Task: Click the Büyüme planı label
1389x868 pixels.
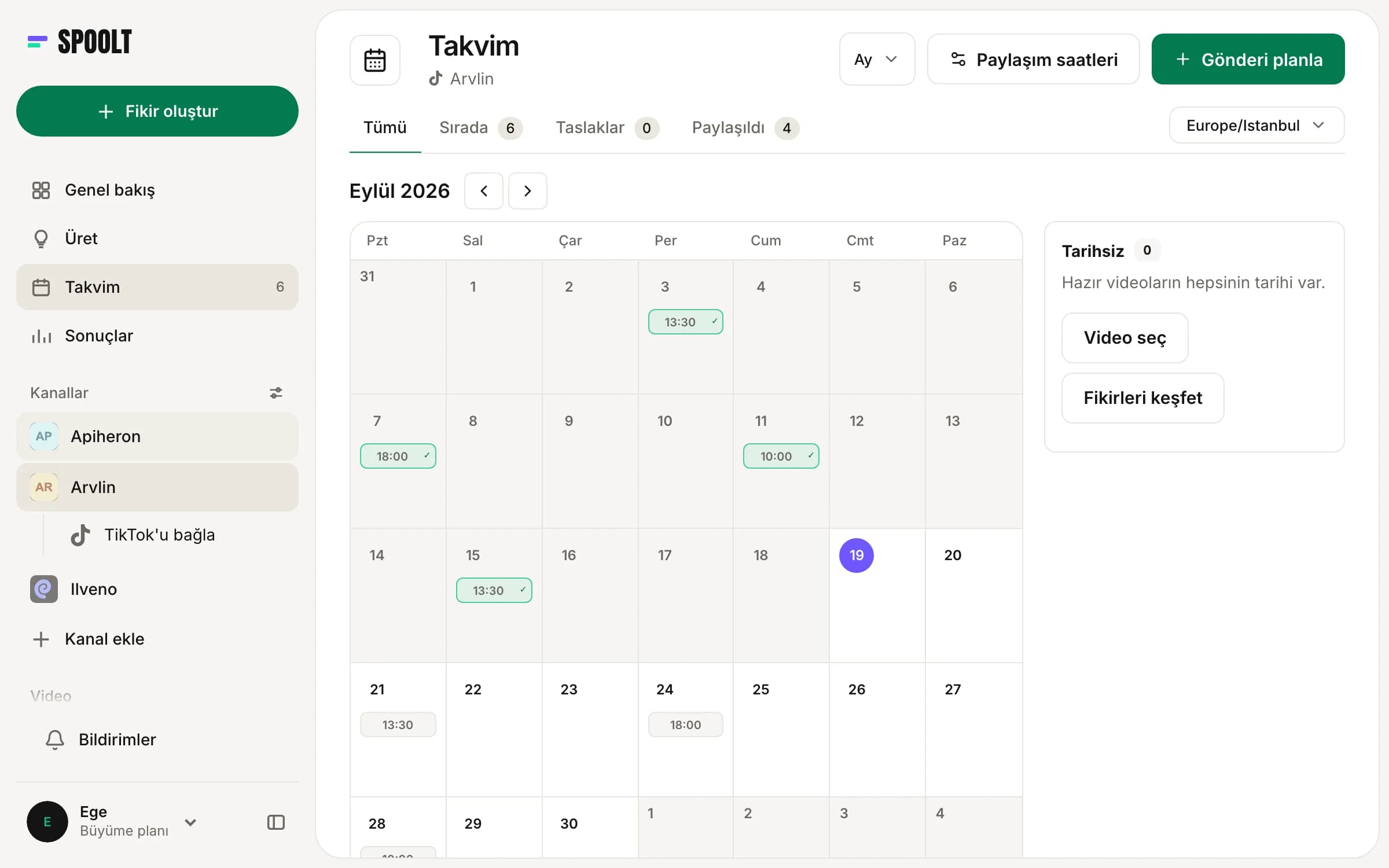Action: tap(124, 831)
